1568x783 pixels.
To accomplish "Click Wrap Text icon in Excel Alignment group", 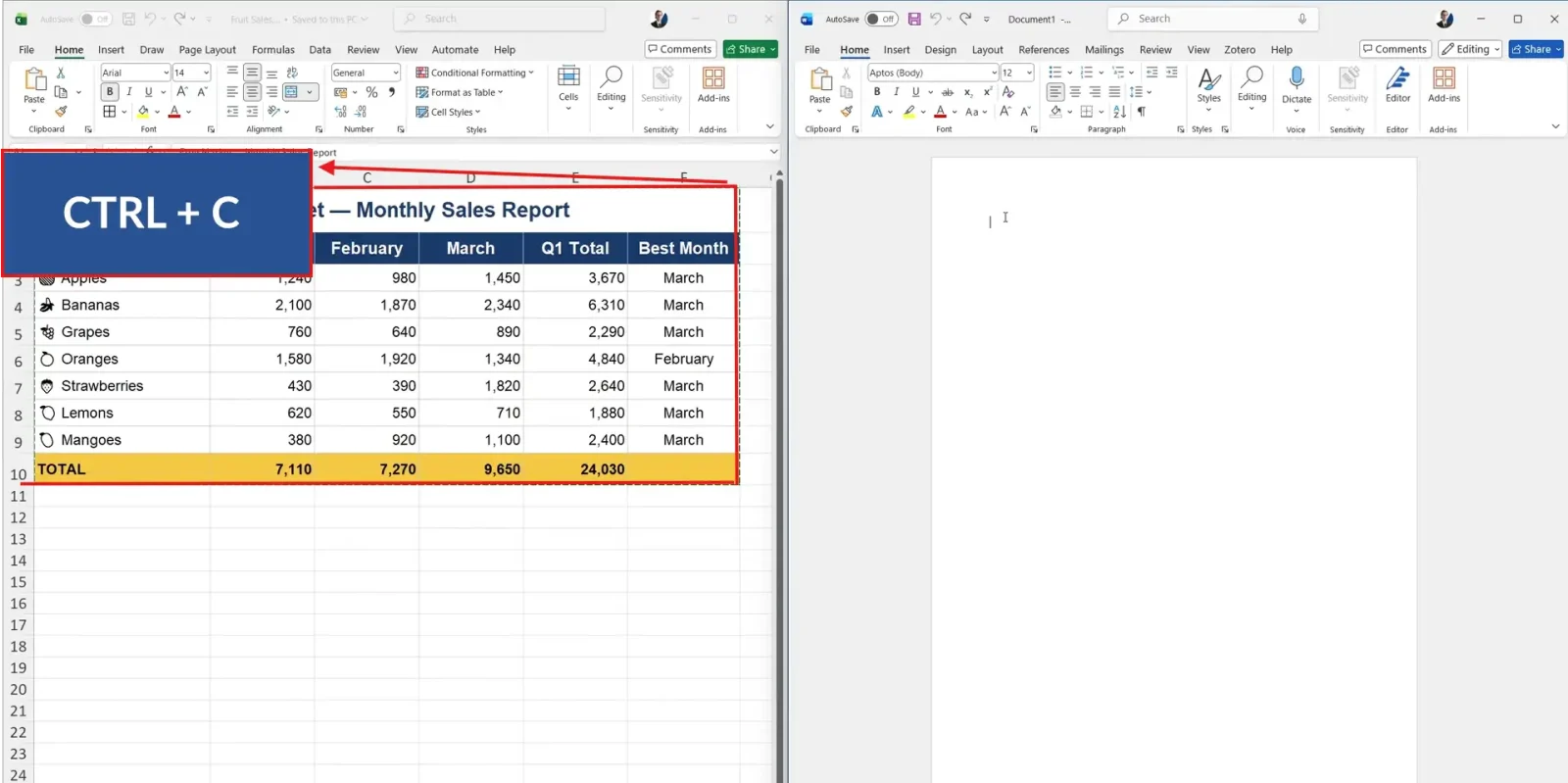I will [x=291, y=73].
